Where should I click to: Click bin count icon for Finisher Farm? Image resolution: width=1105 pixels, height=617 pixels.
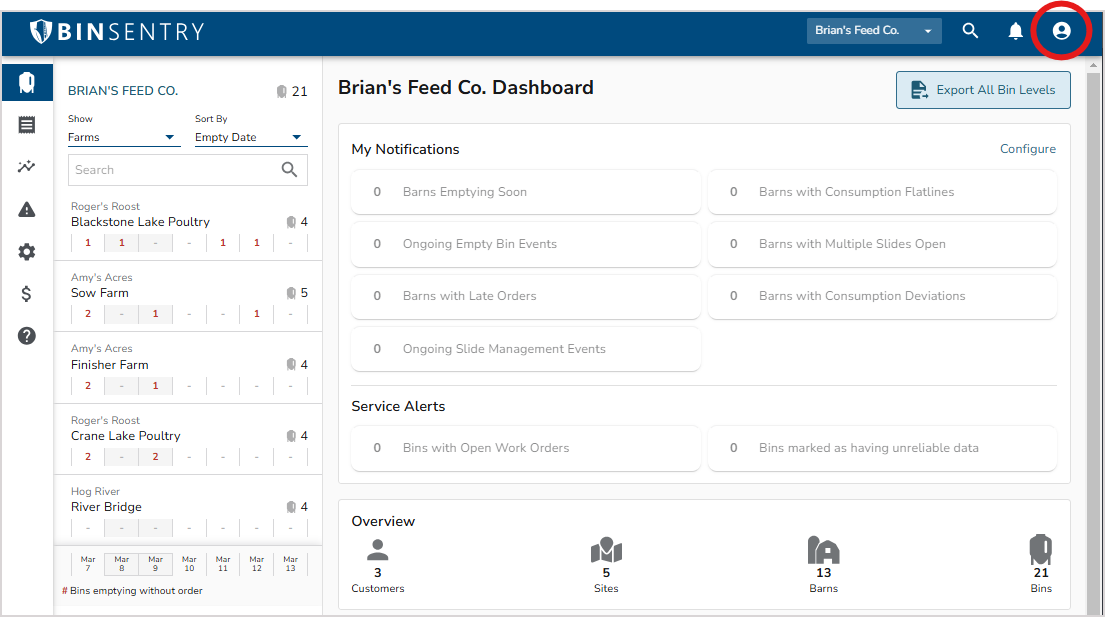point(291,364)
